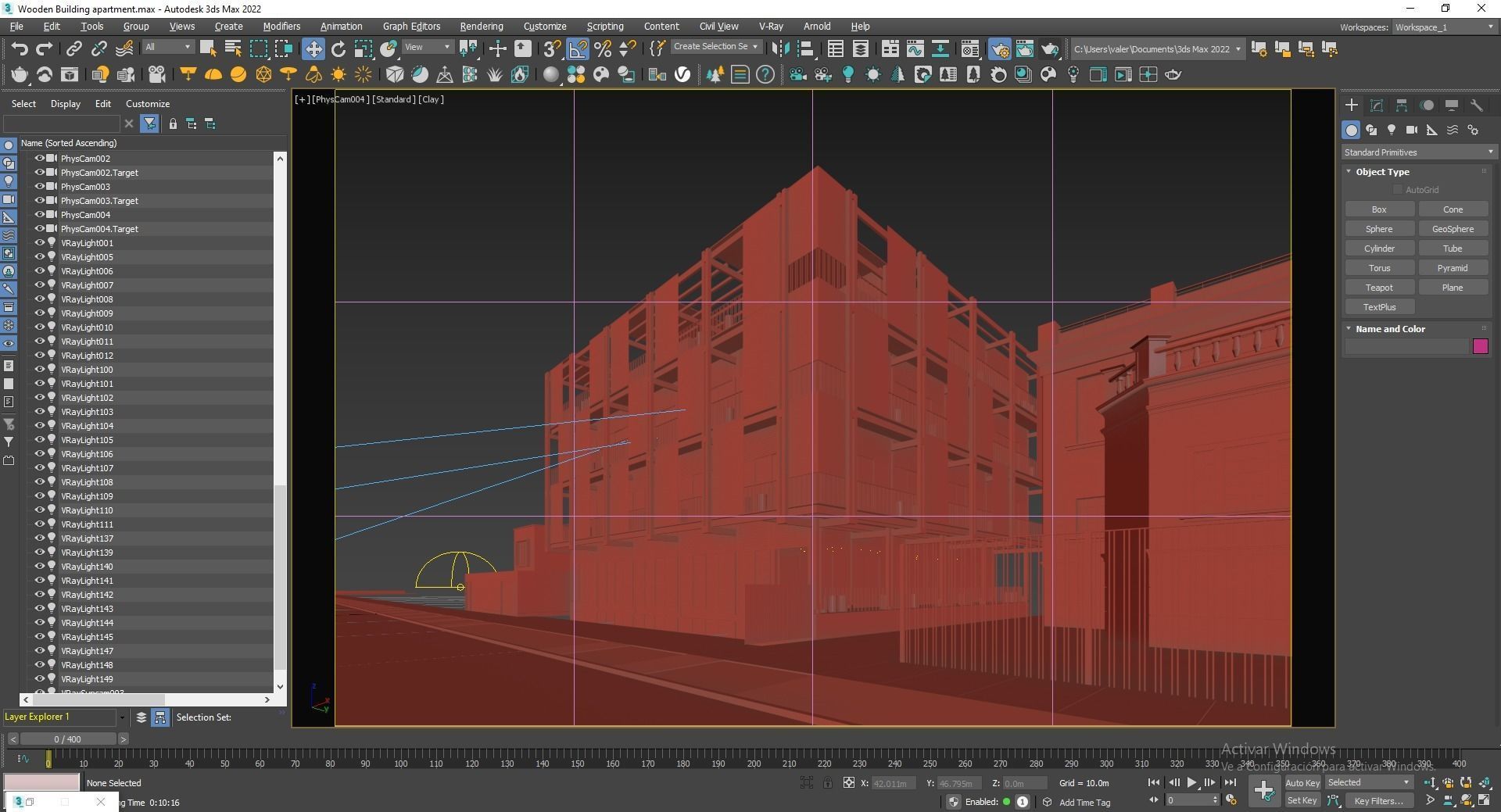Open the selection filter All dropdown
Screen dimensions: 1501x812
point(168,47)
